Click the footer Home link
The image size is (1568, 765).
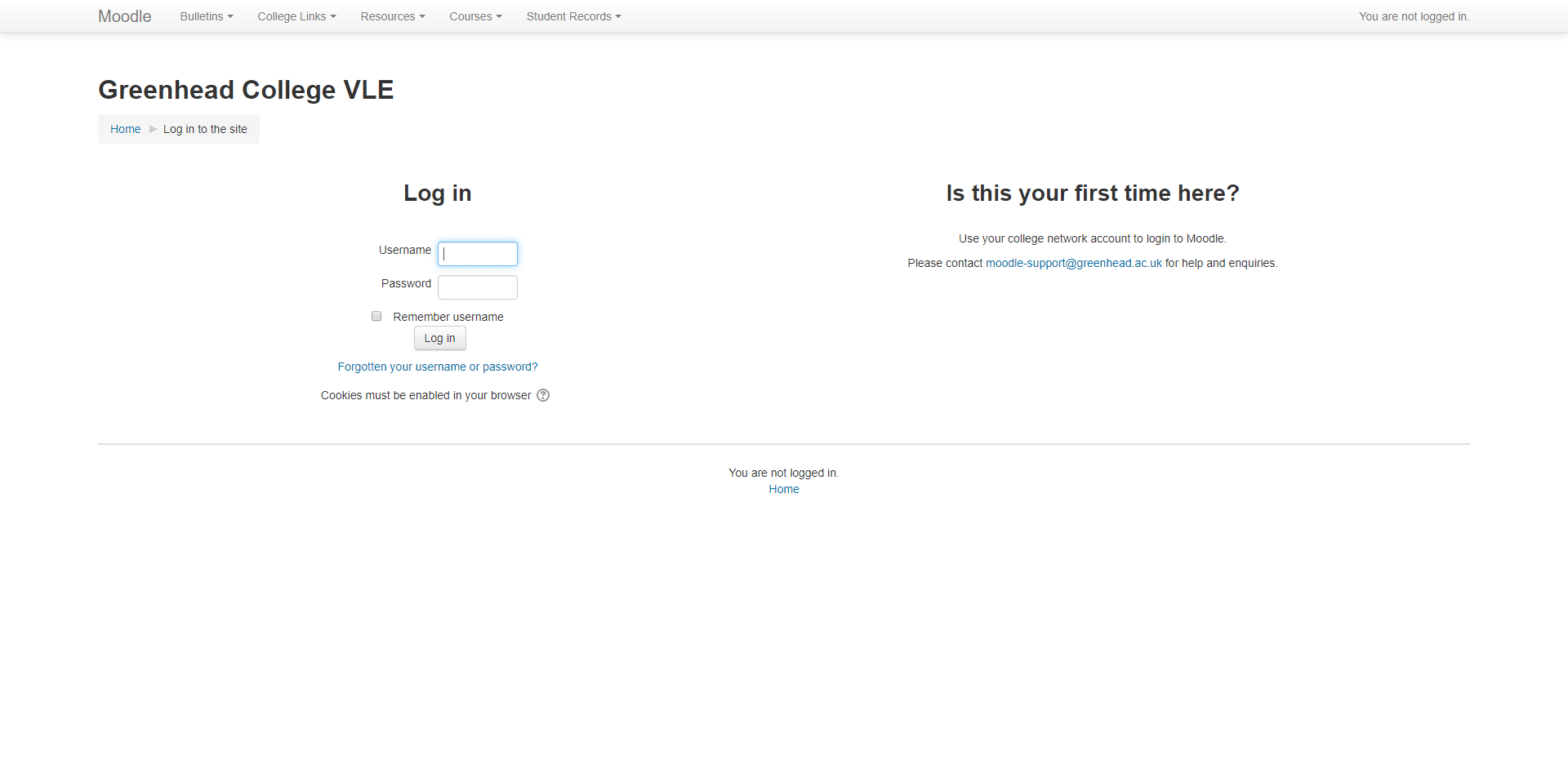pyautogui.click(x=784, y=489)
